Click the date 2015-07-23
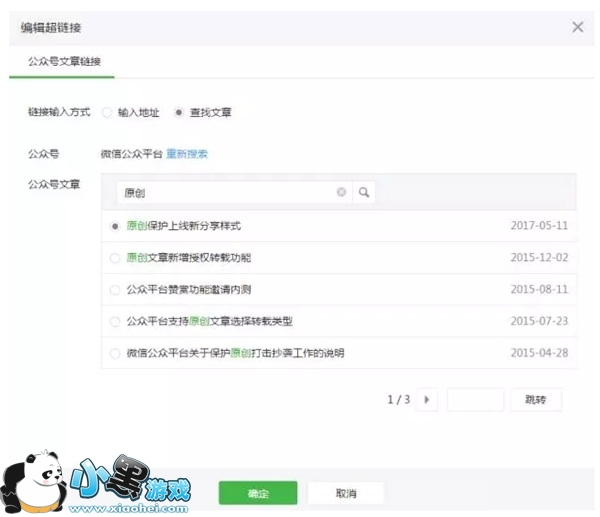Image resolution: width=600 pixels, height=517 pixels. tap(539, 321)
